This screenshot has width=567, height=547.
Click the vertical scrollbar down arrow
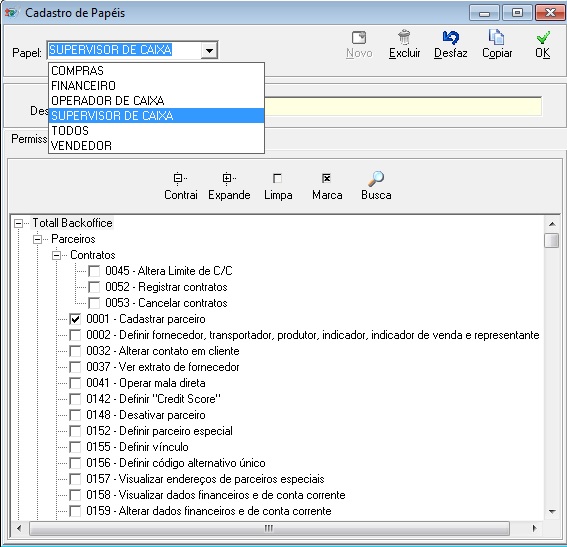pyautogui.click(x=552, y=512)
